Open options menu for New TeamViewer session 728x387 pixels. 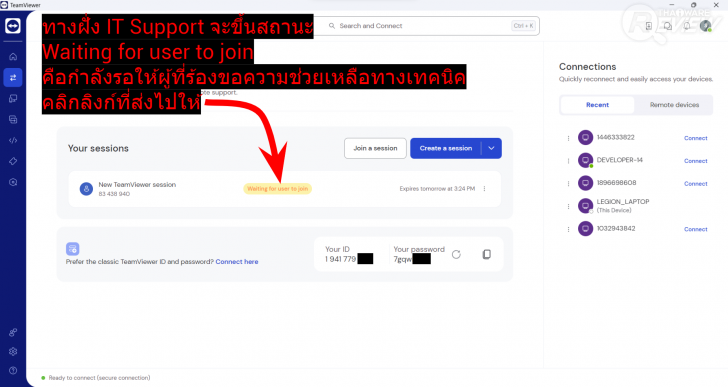(484, 189)
